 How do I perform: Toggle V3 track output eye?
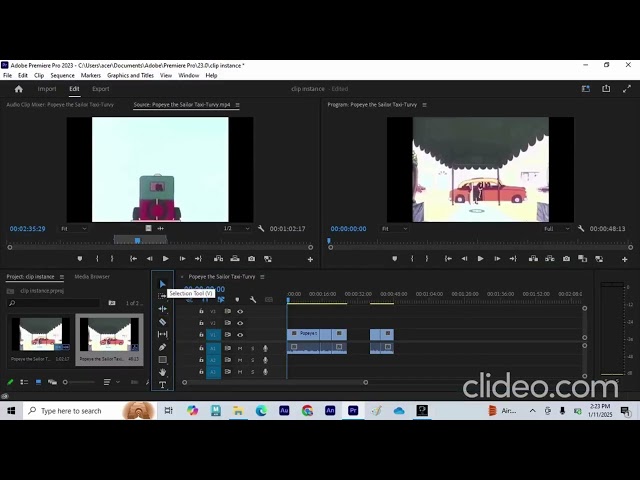[x=240, y=311]
